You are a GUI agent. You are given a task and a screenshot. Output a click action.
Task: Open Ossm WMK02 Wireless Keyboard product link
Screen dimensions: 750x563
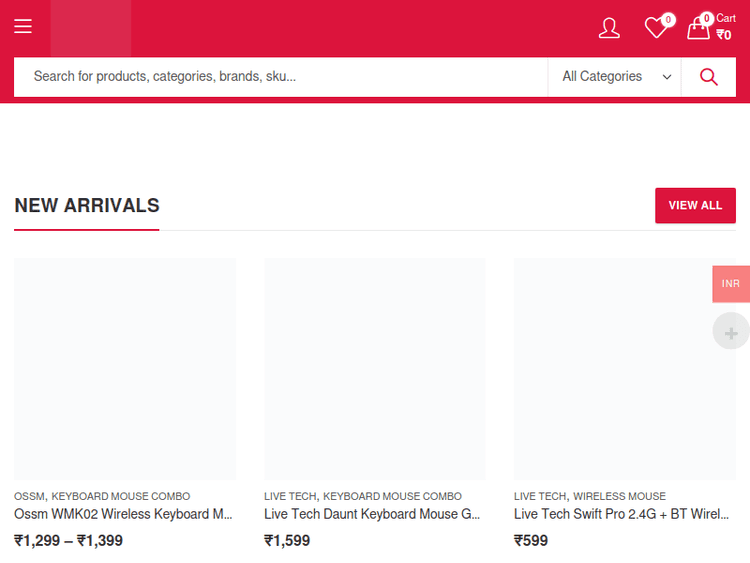123,514
